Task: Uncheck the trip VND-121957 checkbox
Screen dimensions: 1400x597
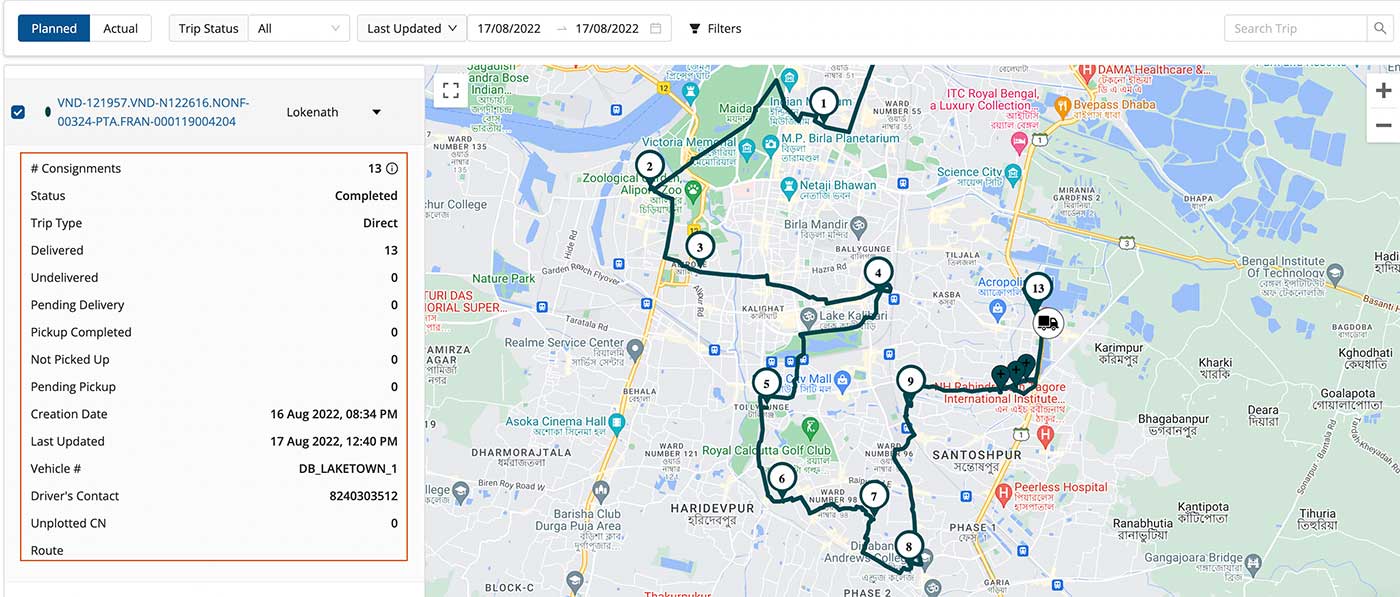Action: 18,112
